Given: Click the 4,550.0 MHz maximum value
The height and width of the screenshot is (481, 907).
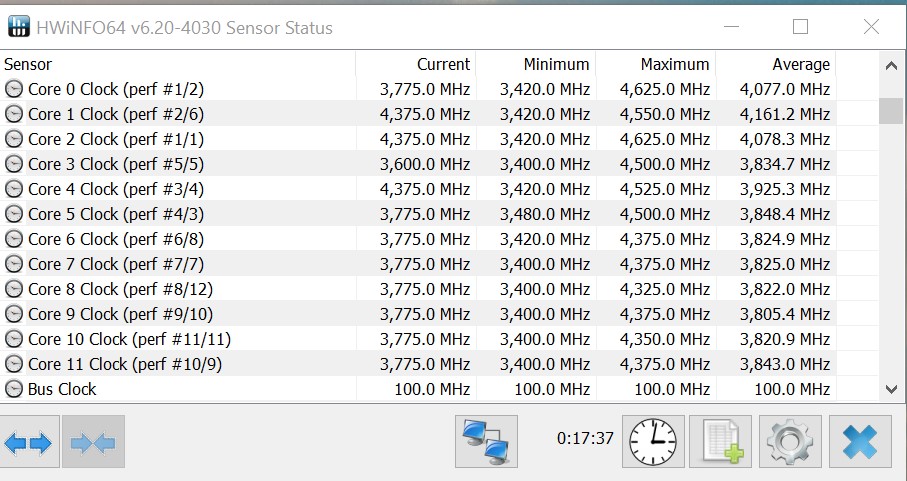Looking at the screenshot, I should (x=665, y=114).
